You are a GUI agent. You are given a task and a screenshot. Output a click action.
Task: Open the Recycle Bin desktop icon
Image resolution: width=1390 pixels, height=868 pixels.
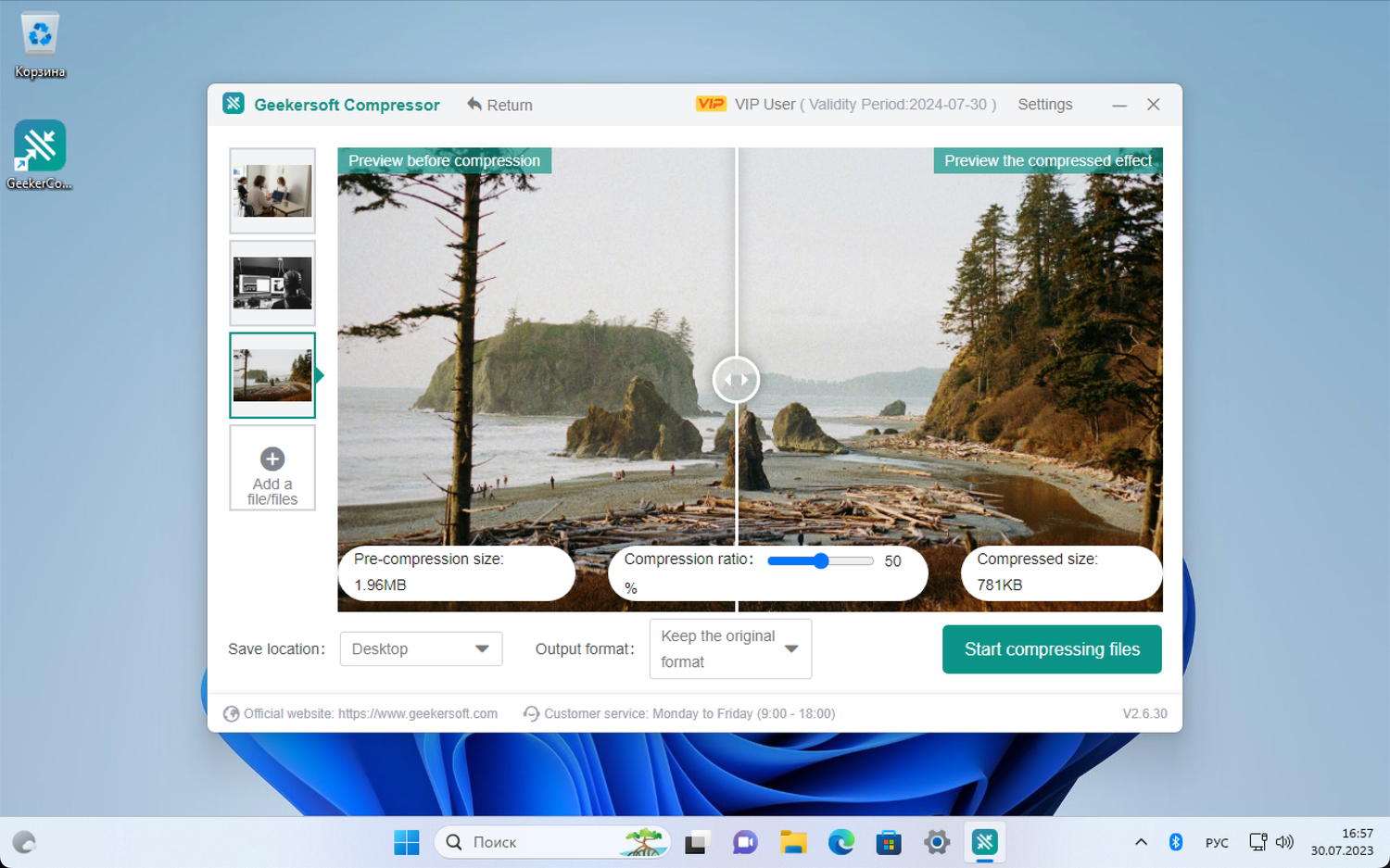(40, 44)
